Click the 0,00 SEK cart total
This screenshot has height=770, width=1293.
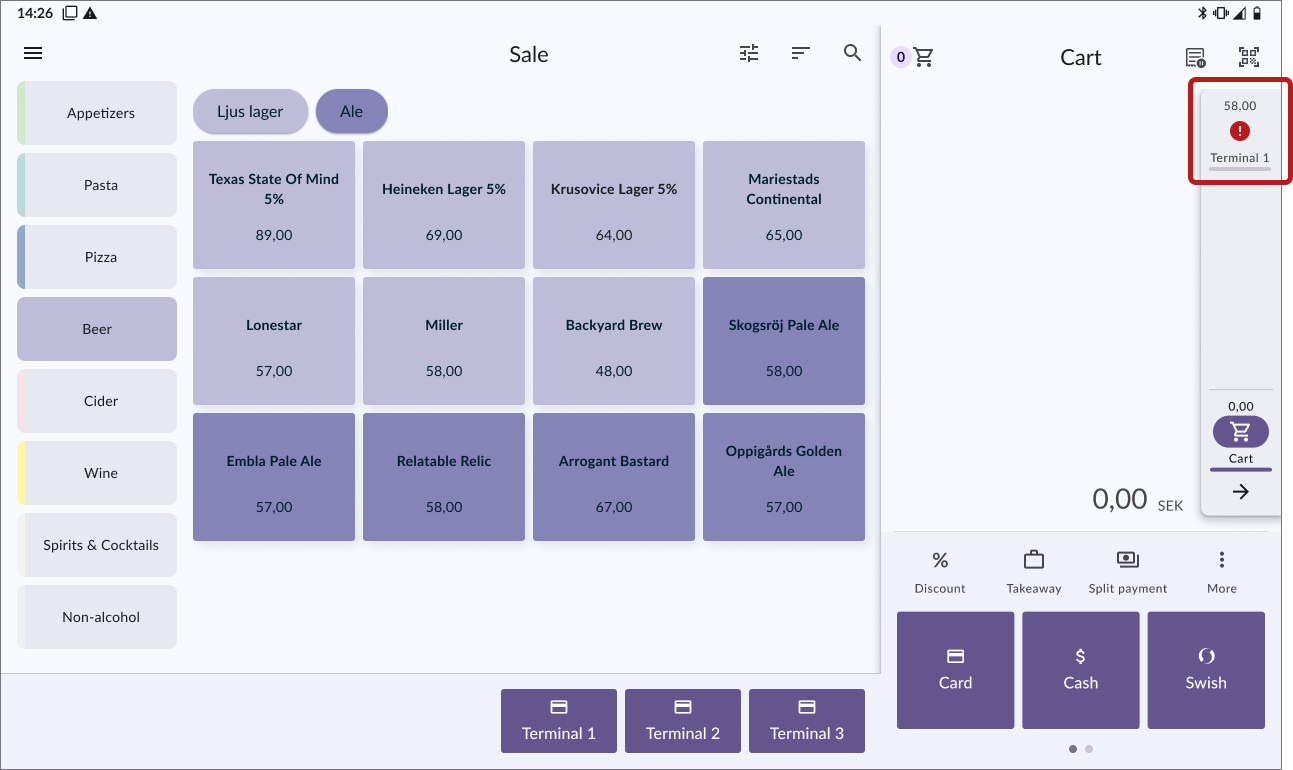pos(1137,499)
